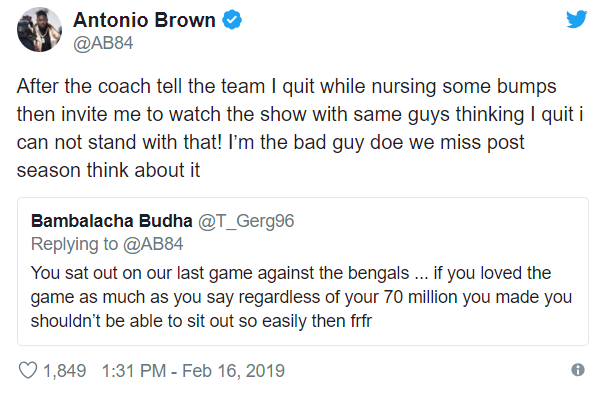This screenshot has height=394, width=600.
Task: Click the main tweet text about the coach
Action: click(x=300, y=128)
